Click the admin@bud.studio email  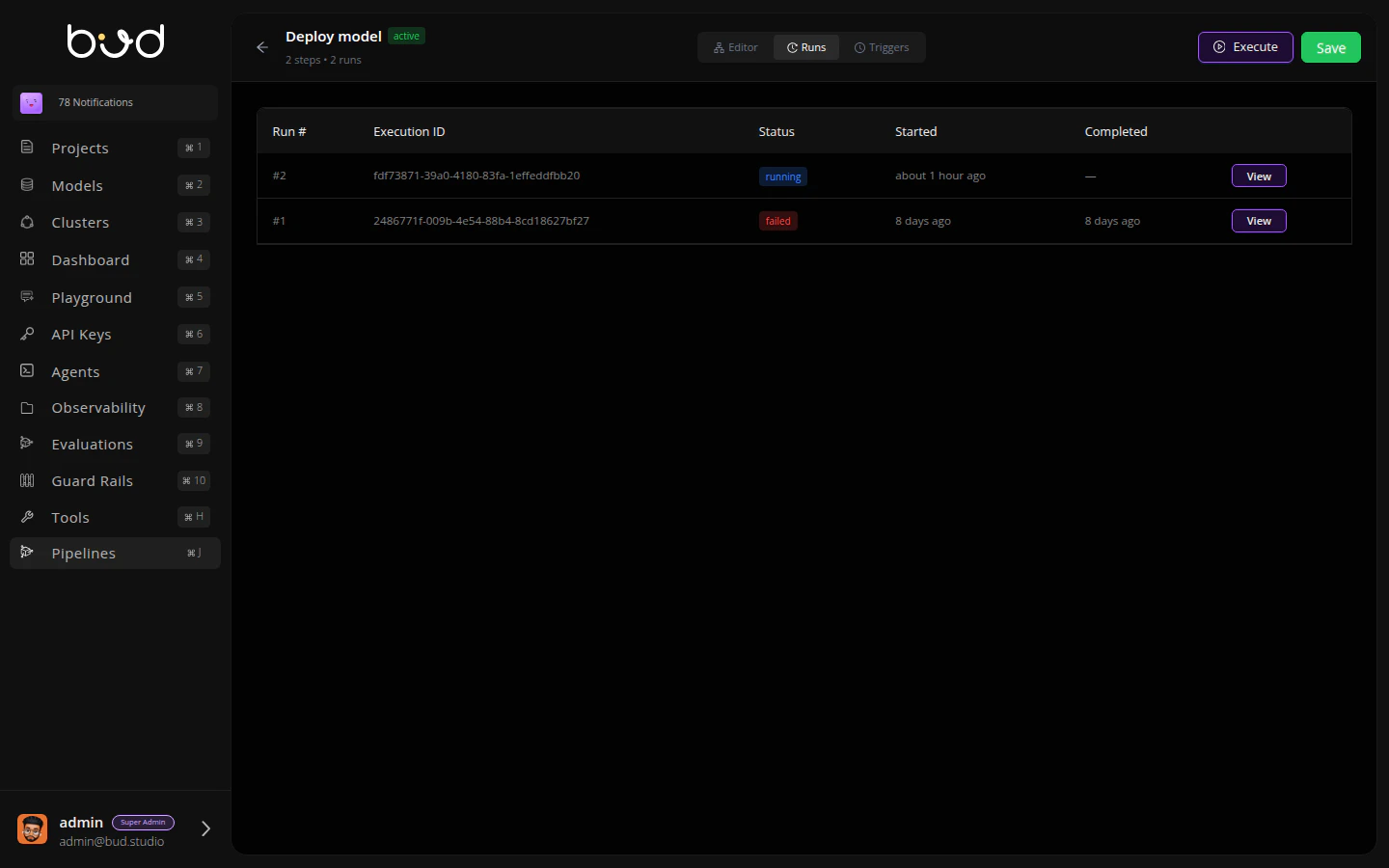[x=112, y=842]
